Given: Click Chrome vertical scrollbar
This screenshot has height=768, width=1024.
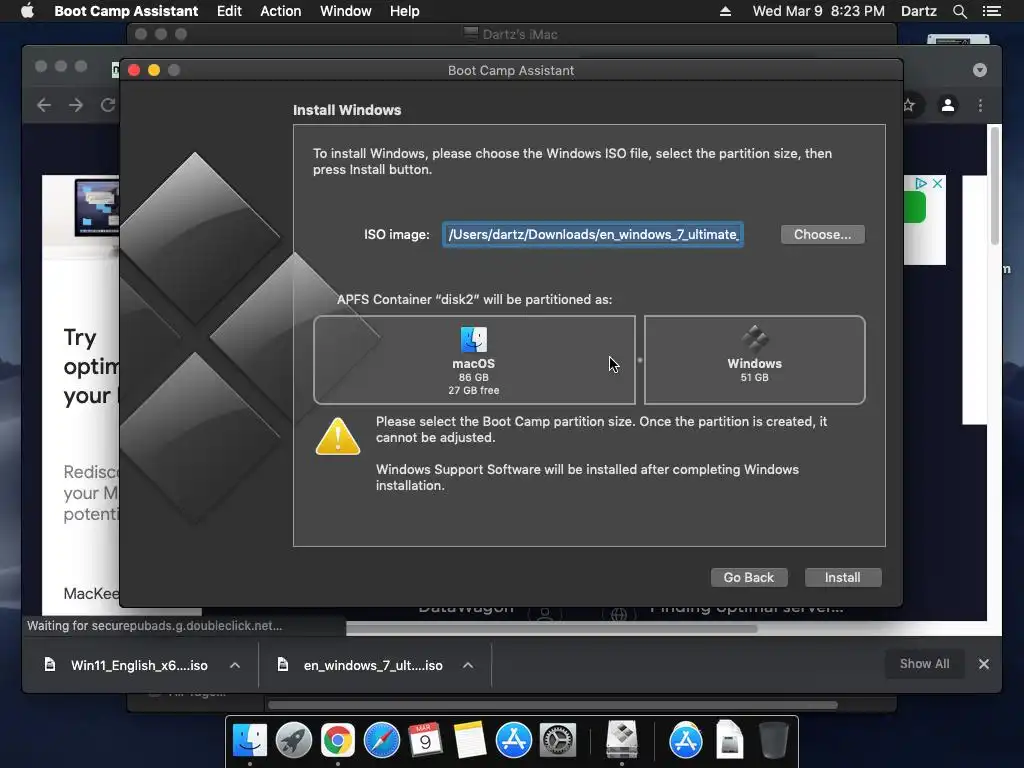Looking at the screenshot, I should pyautogui.click(x=995, y=186).
